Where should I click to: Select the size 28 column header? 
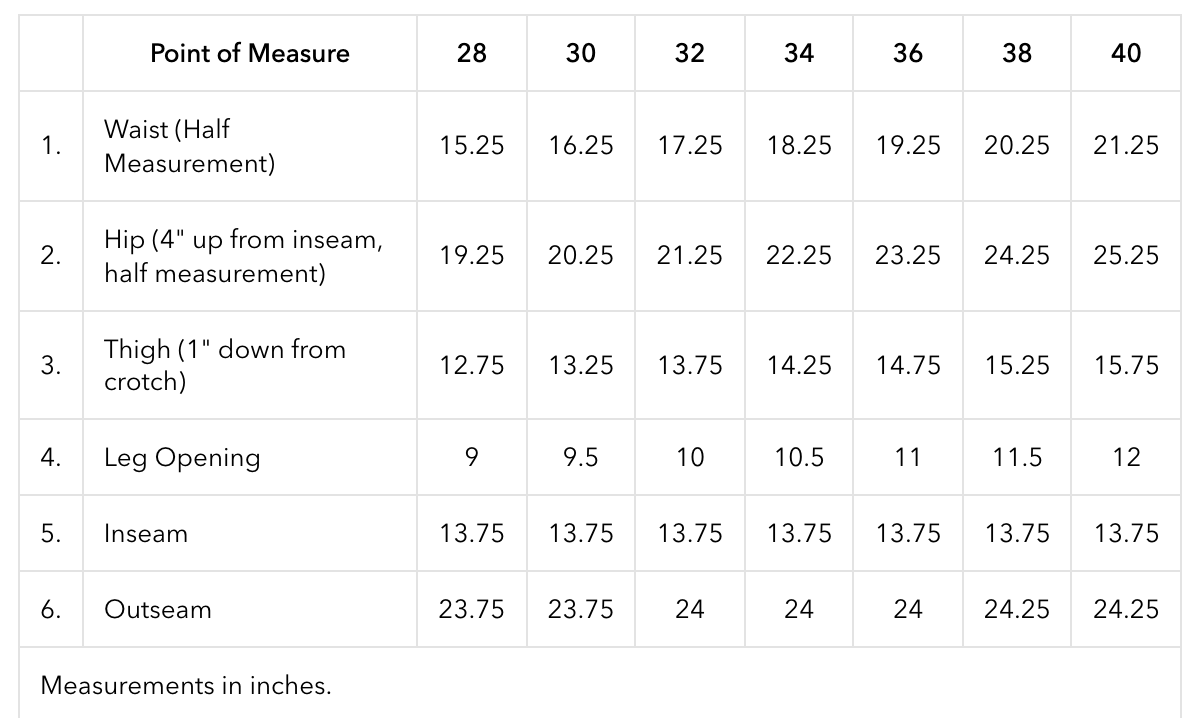[471, 53]
